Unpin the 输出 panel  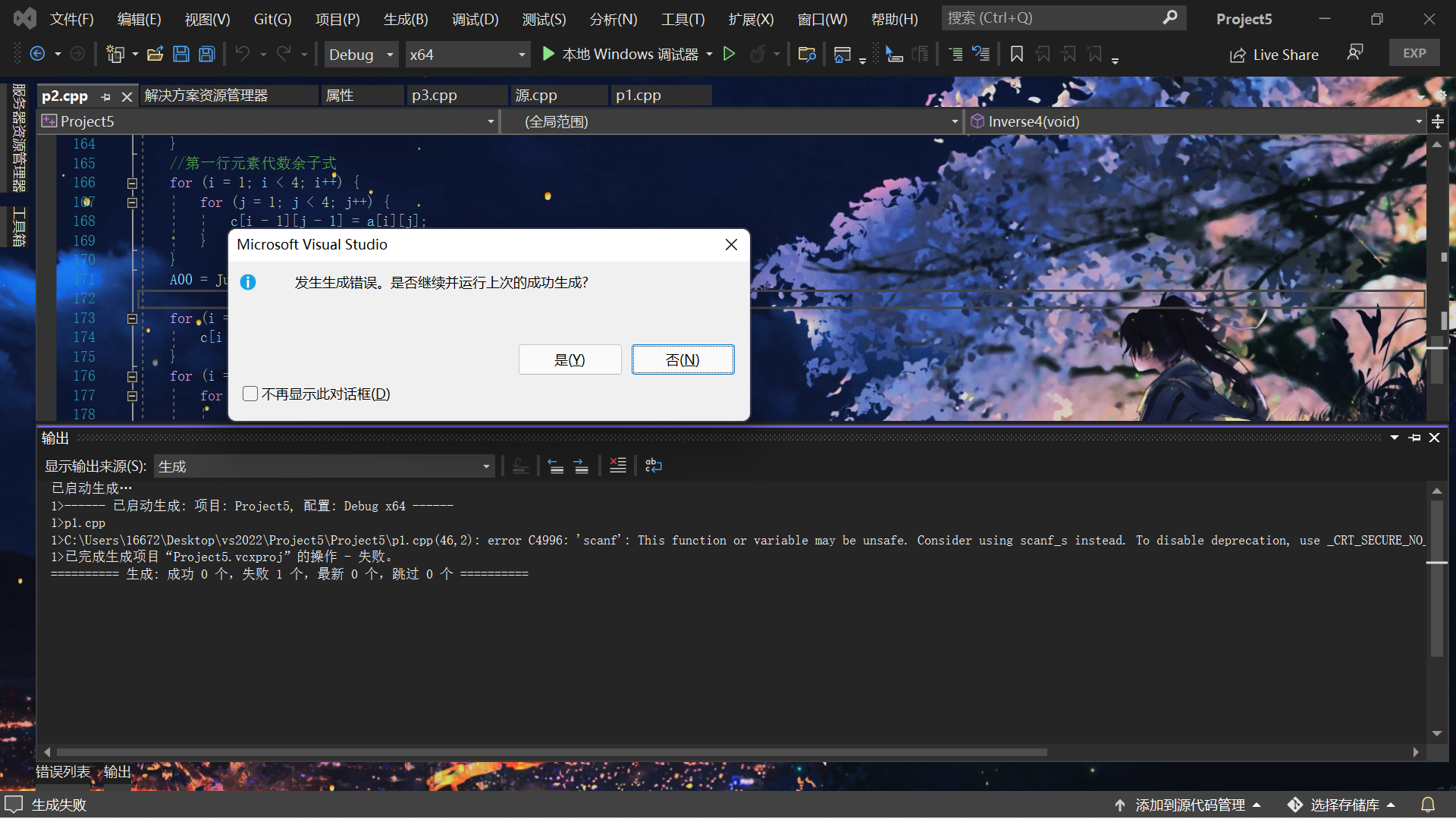(1414, 438)
